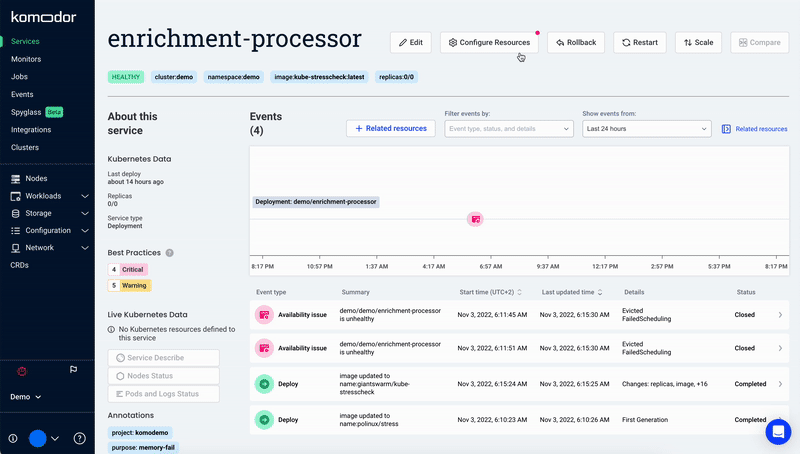Restart the service
This screenshot has height=454, width=800.
640,42
